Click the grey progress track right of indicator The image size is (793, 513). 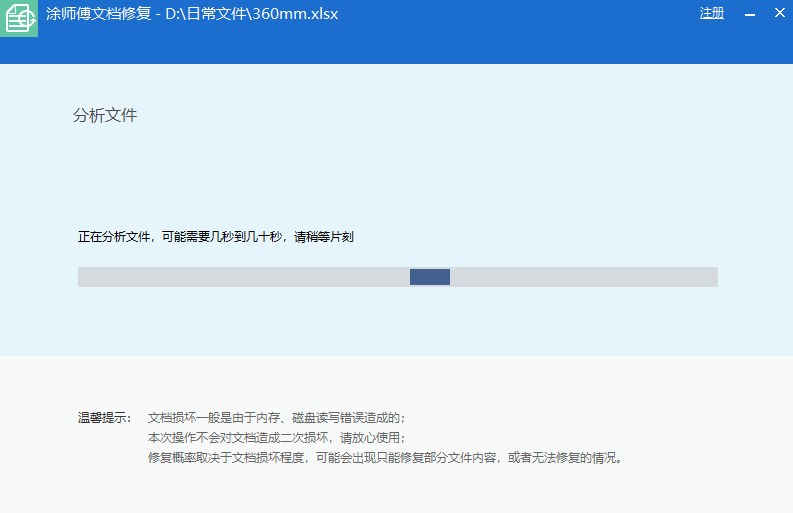pyautogui.click(x=585, y=277)
